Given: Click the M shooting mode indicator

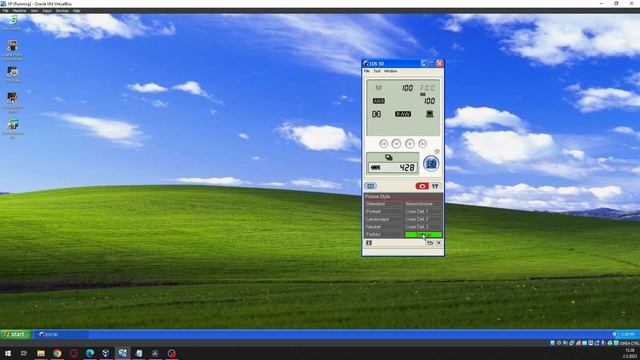Looking at the screenshot, I should tap(378, 88).
